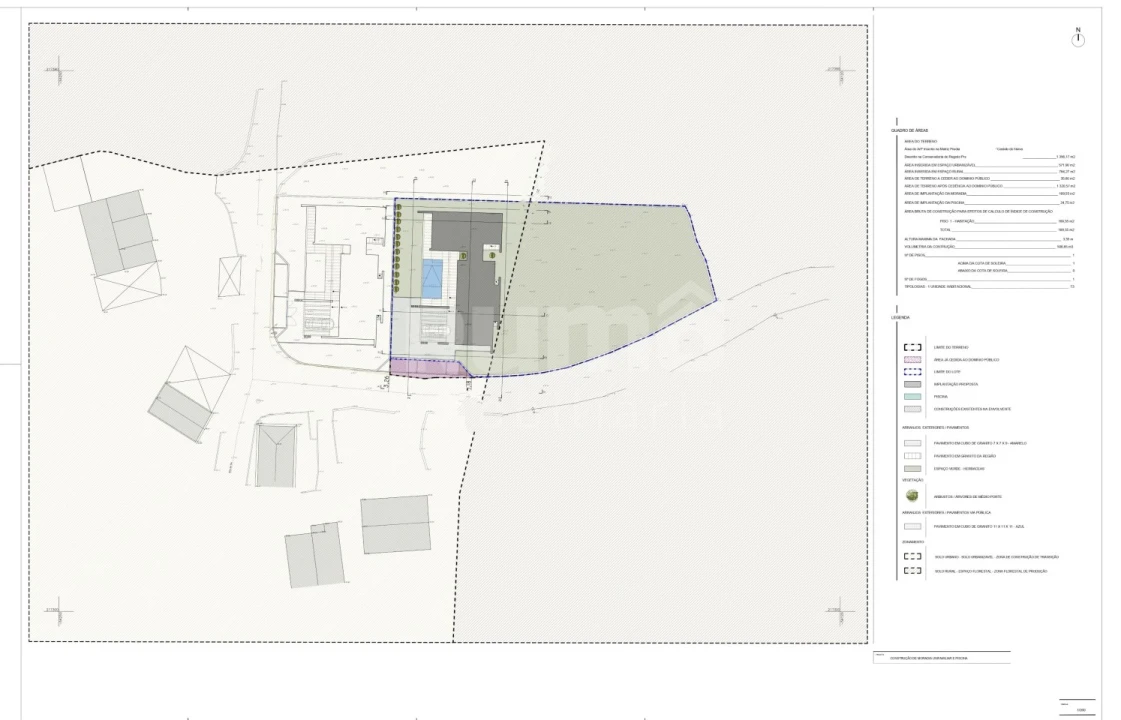
Task: Click the north arrow compass symbol
Action: (1077, 37)
